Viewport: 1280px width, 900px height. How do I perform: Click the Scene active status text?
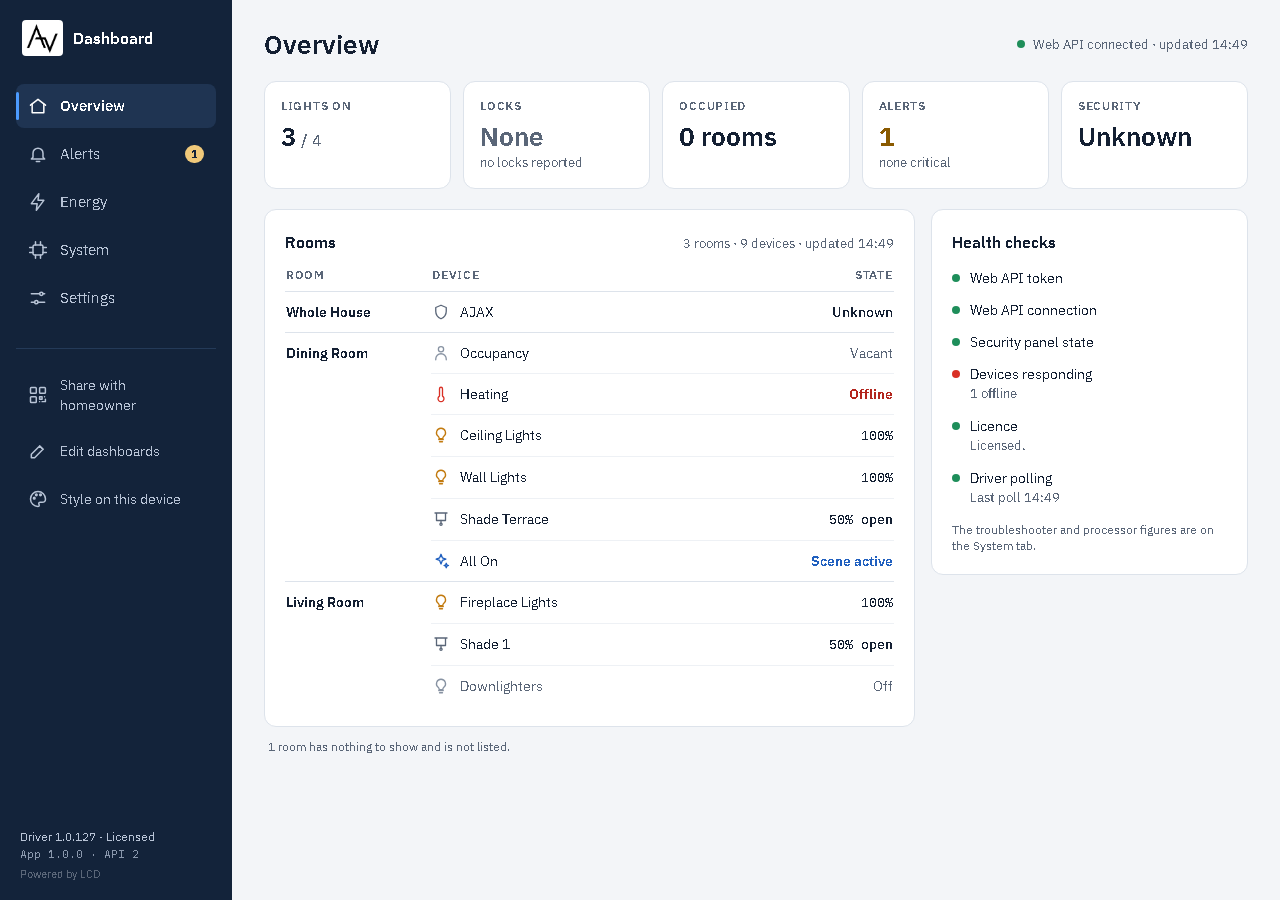coord(852,561)
